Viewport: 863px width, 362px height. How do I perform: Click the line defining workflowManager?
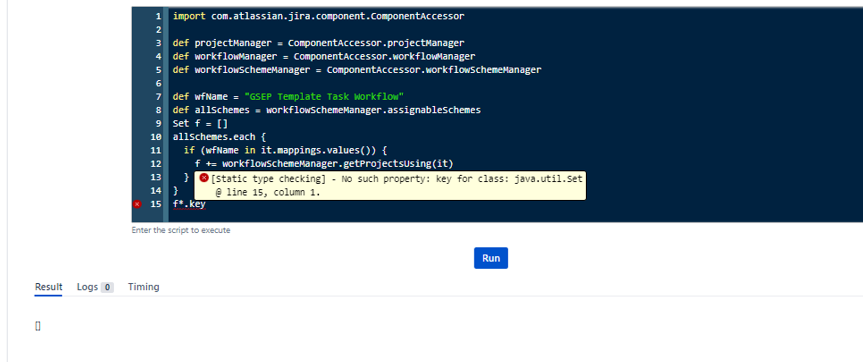pyautogui.click(x=324, y=56)
